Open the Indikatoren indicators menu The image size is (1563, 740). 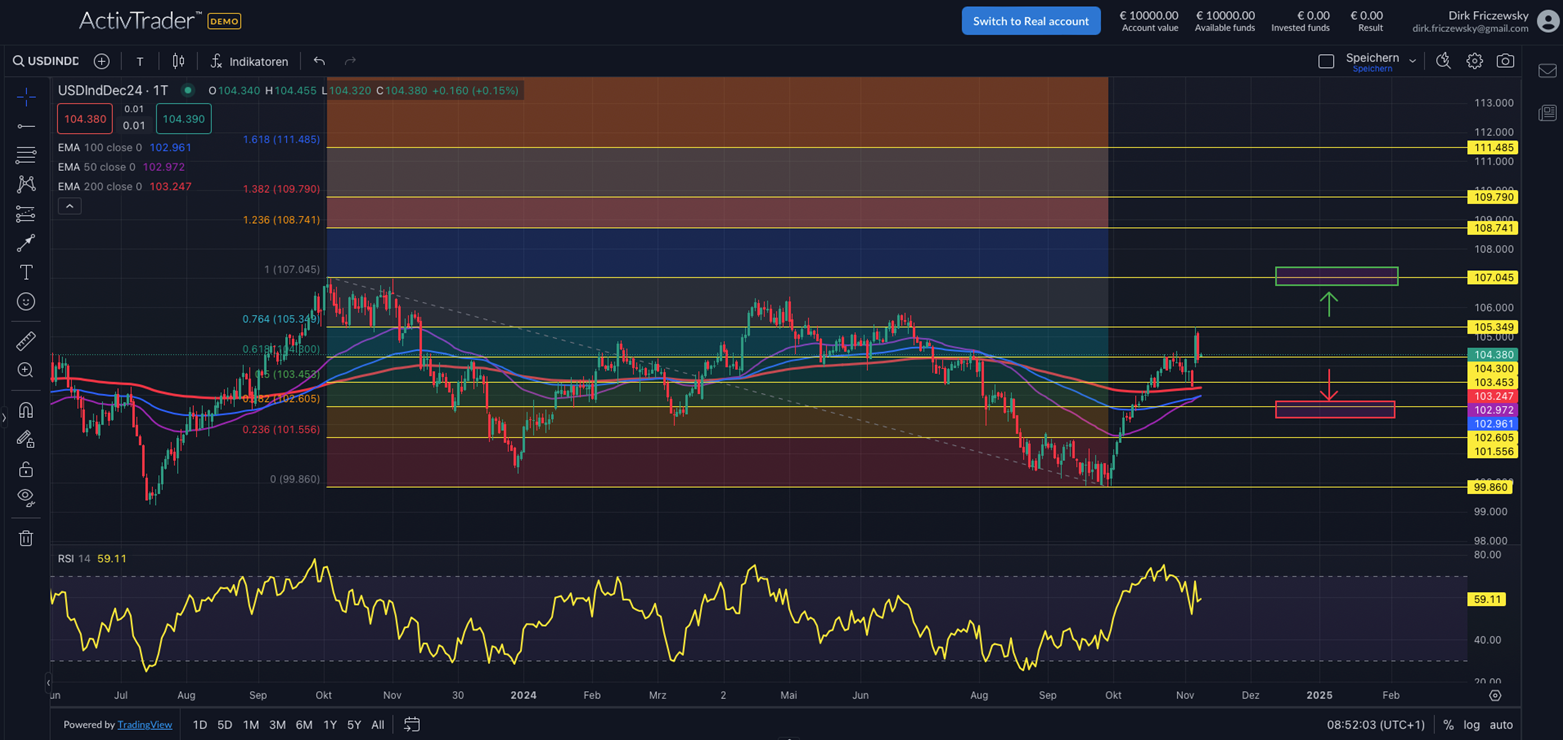[248, 61]
